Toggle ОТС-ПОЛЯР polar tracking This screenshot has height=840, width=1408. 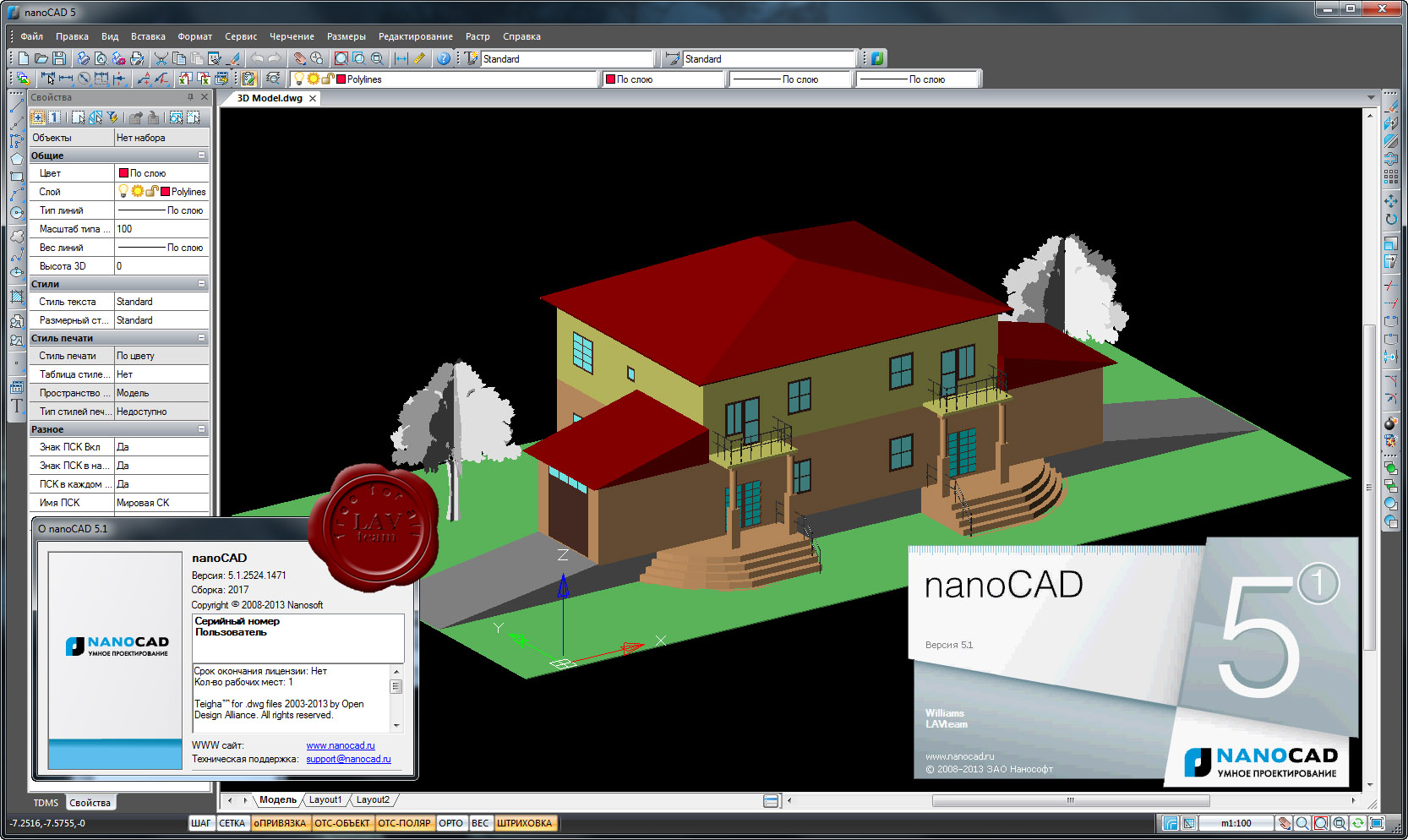pos(404,823)
